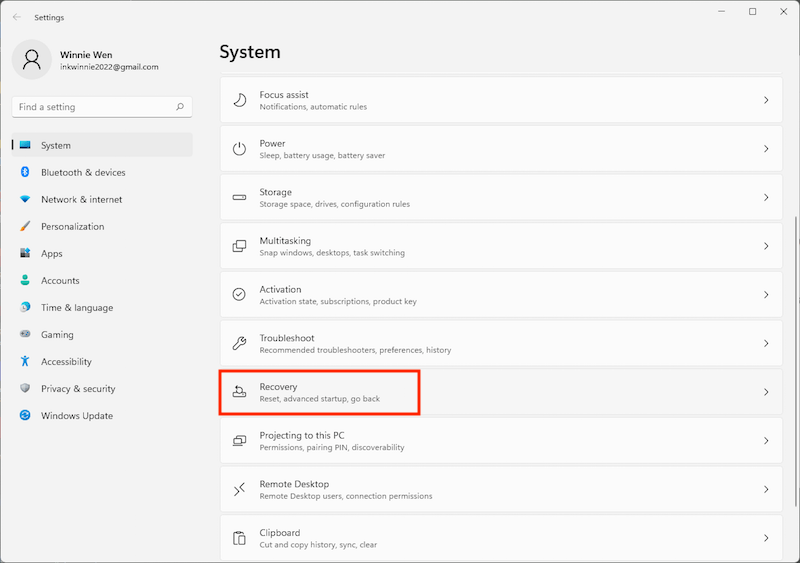Click 'Cut and copy history, sync, clear' text
This screenshot has height=563, width=800.
(318, 545)
